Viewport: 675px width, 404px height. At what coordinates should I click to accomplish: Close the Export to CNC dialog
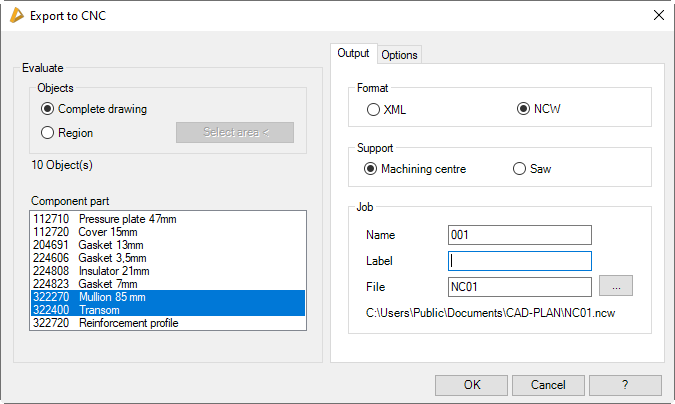(657, 15)
